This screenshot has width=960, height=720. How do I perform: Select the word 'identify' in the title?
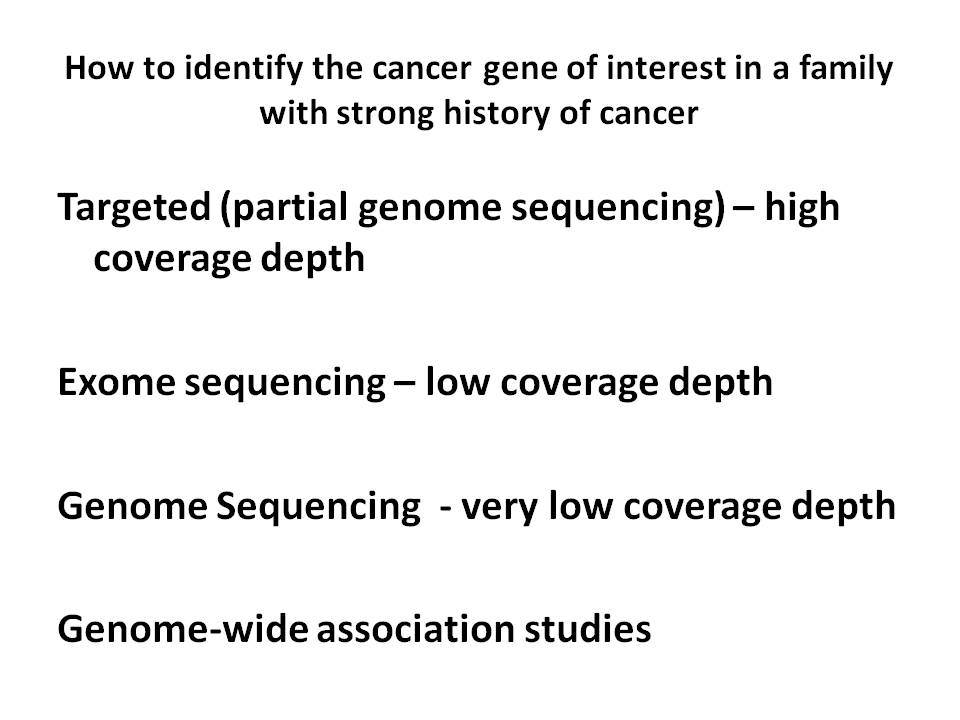[243, 69]
